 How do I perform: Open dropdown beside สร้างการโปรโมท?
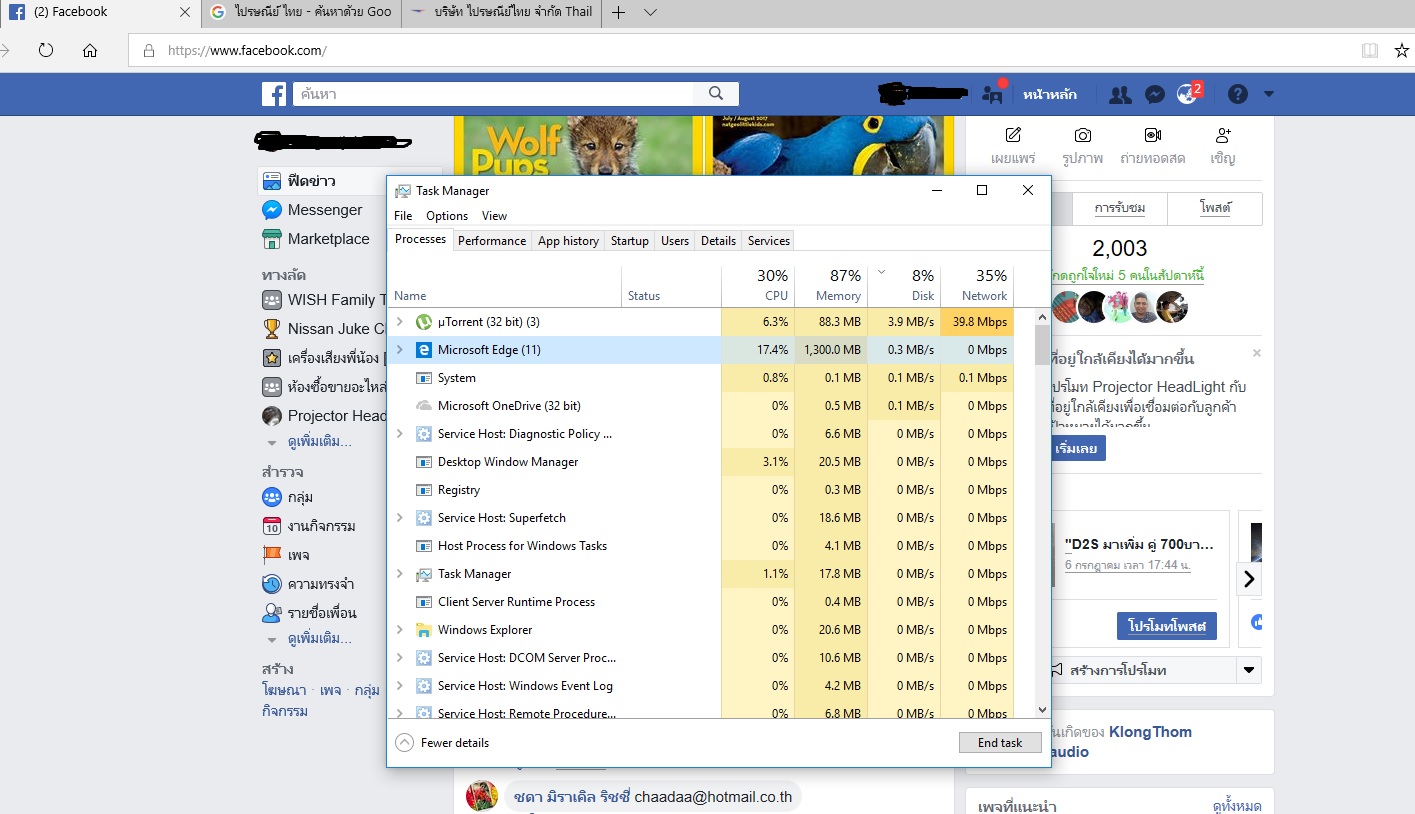(x=1248, y=670)
